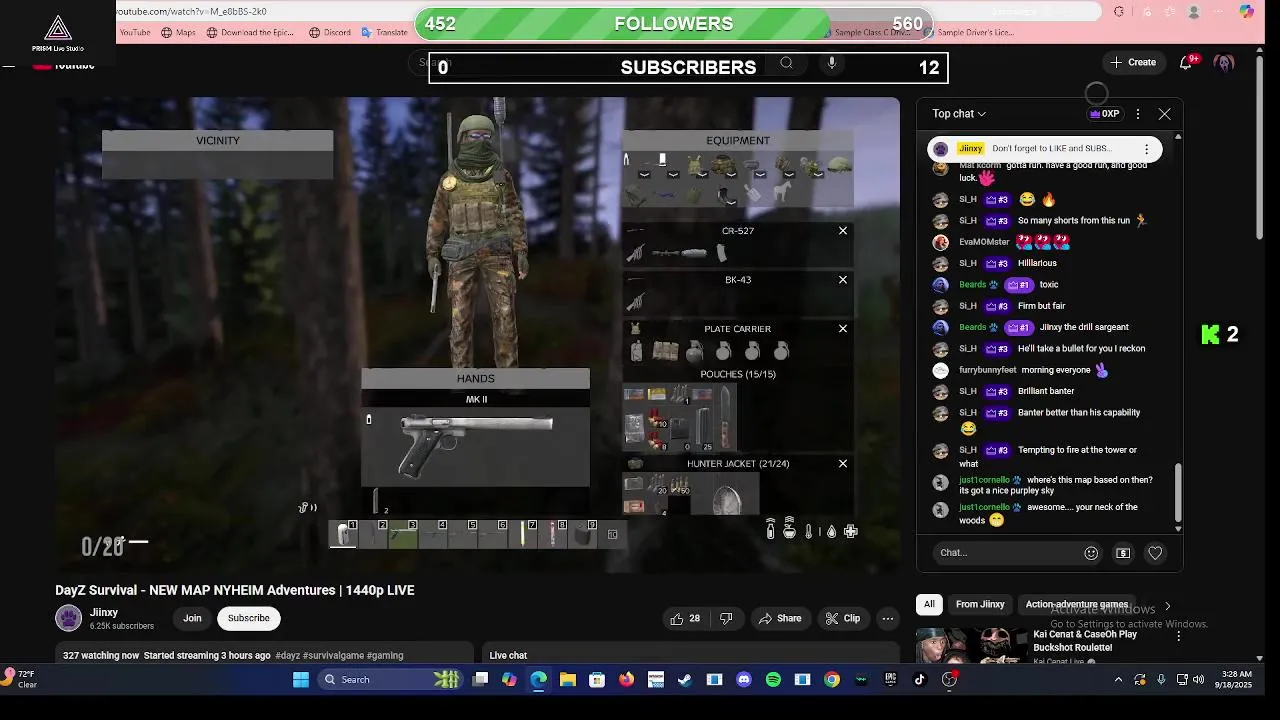Screen dimensions: 1280x720
Task: Open the Copilot icon in browser toolbar
Action: (1246, 12)
